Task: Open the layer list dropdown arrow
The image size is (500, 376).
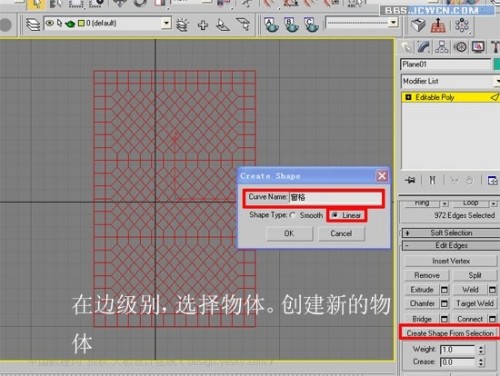Action: tap(166, 23)
